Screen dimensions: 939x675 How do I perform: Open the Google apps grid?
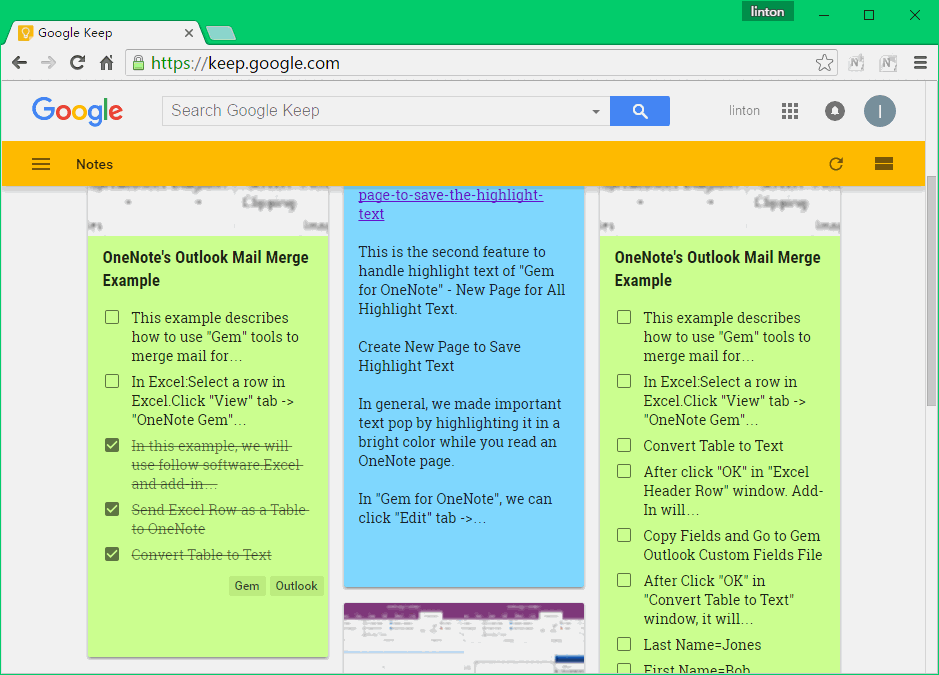point(790,111)
